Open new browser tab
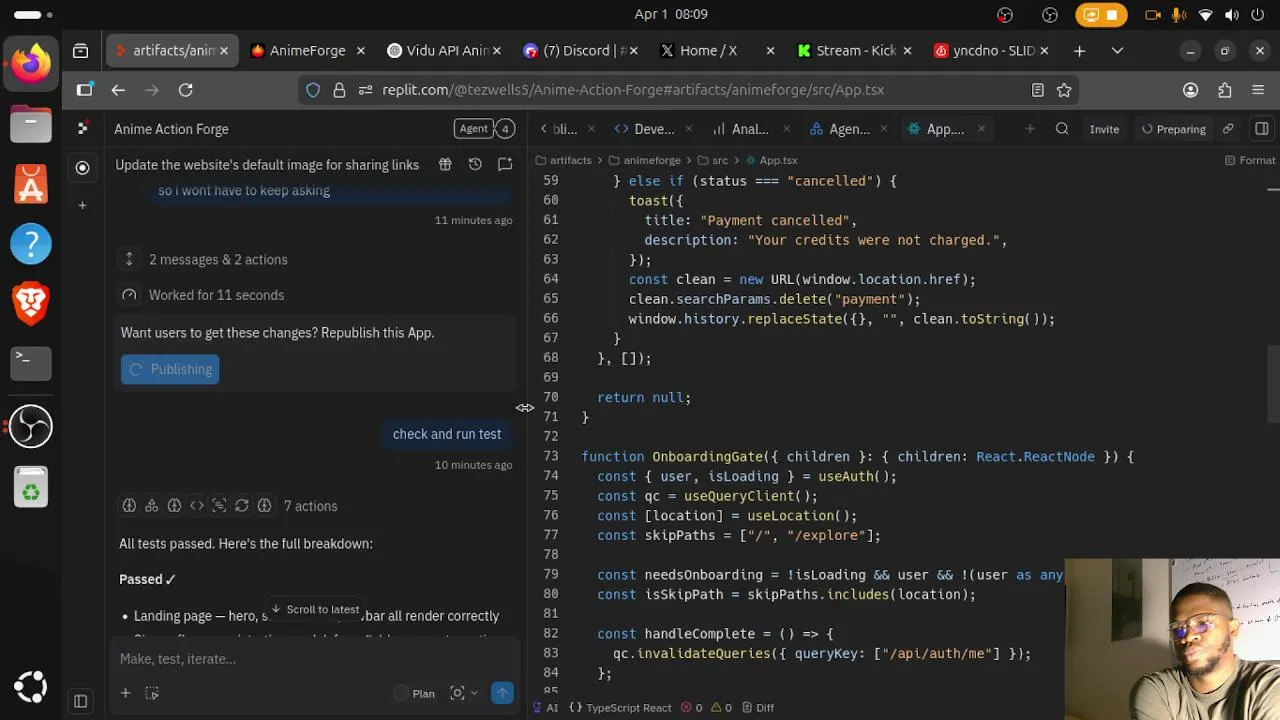The width and height of the screenshot is (1280, 720). [x=1079, y=50]
